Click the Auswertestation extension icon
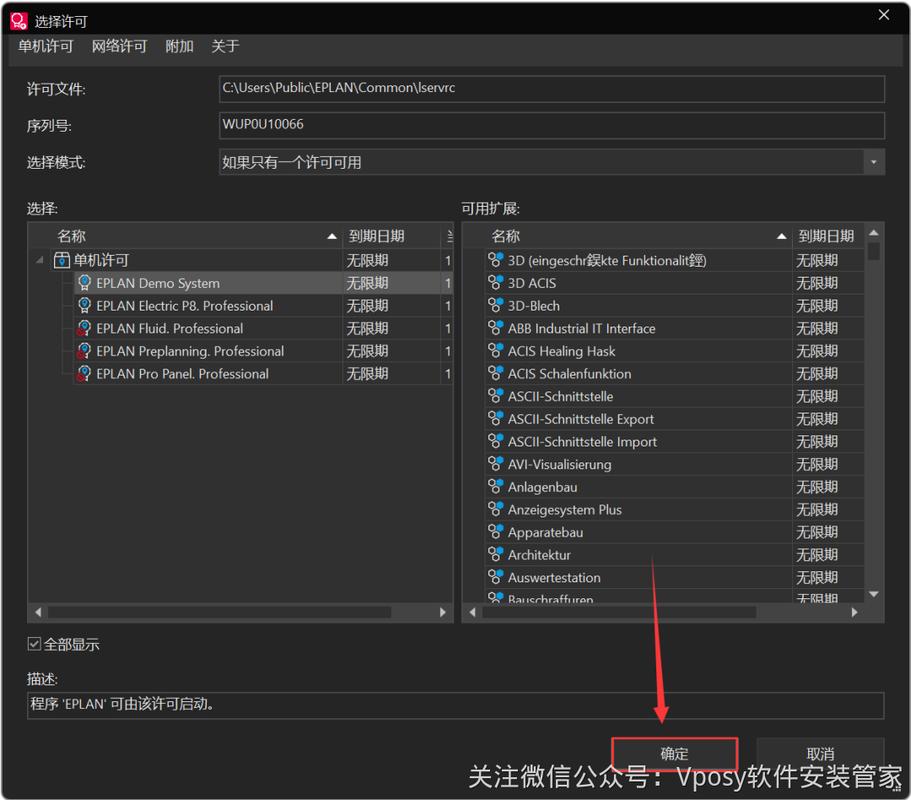Viewport: 911px width, 800px height. click(495, 577)
